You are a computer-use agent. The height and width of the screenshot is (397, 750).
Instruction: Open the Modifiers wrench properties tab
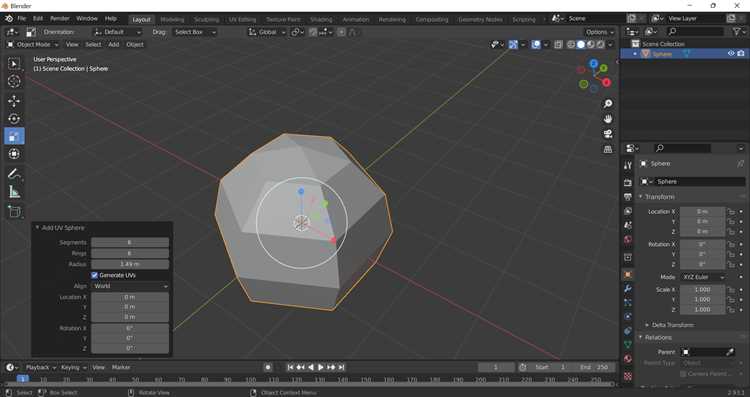(x=628, y=289)
